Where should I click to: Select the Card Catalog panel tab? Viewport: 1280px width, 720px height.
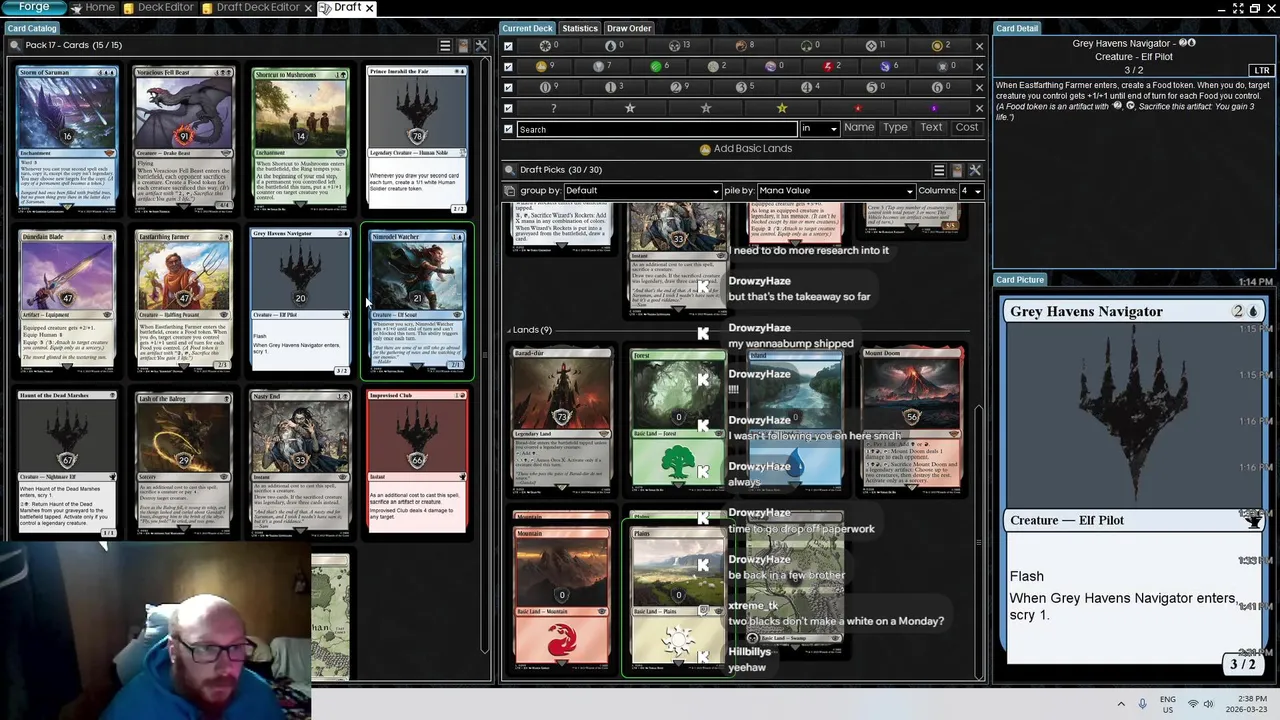[32, 28]
